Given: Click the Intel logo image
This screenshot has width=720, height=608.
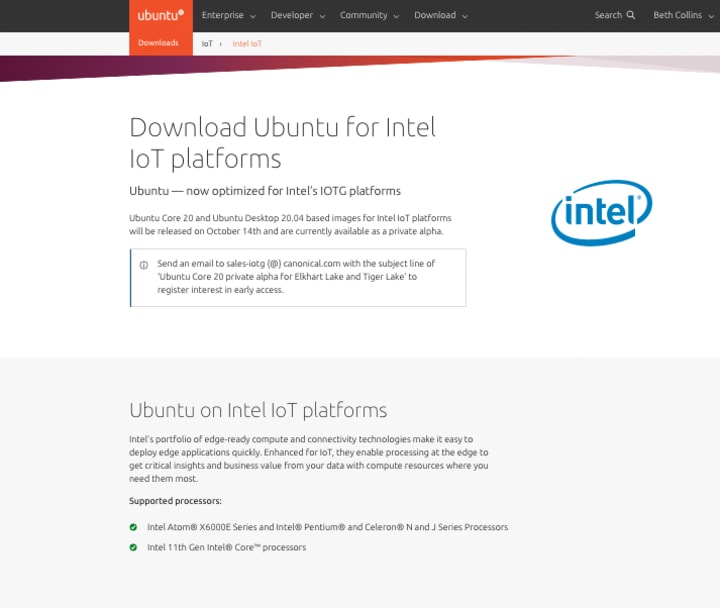Looking at the screenshot, I should (602, 212).
